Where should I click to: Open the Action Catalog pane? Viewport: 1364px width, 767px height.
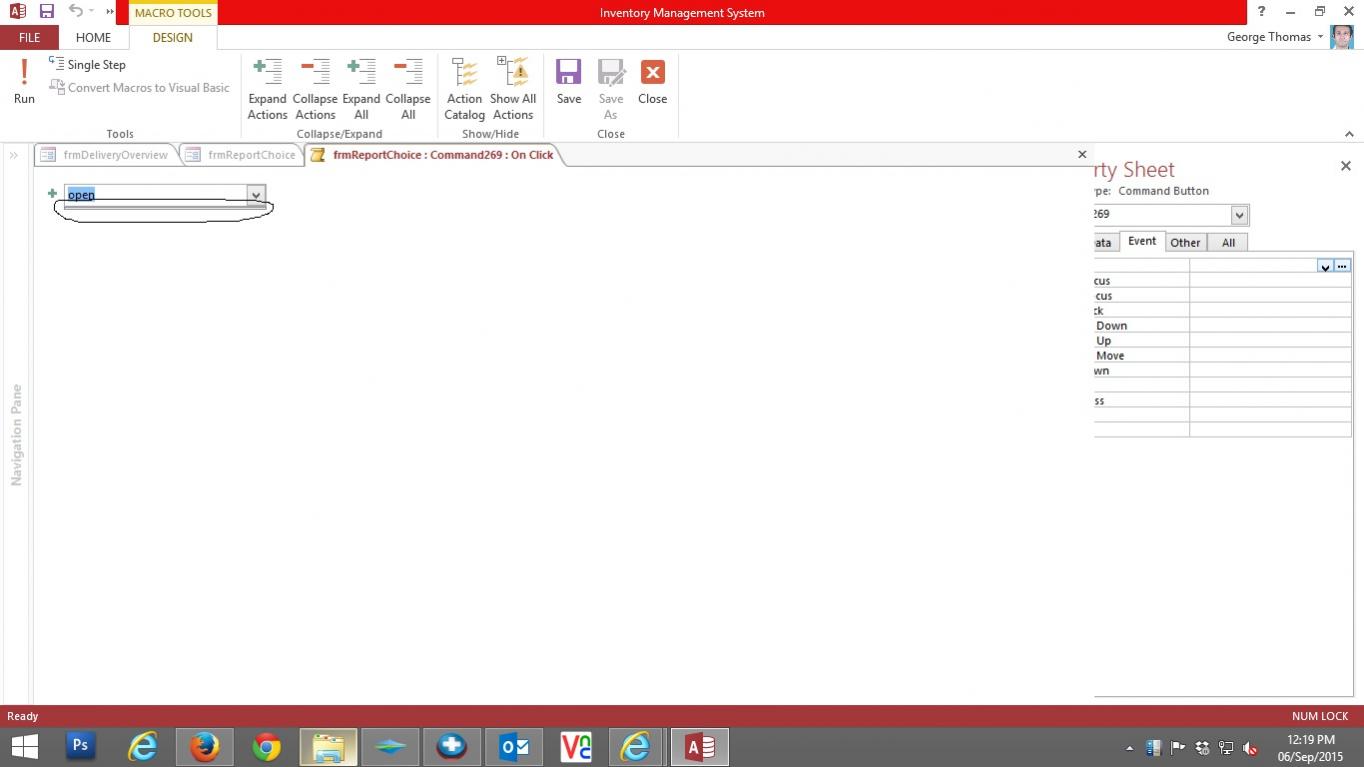pyautogui.click(x=464, y=88)
